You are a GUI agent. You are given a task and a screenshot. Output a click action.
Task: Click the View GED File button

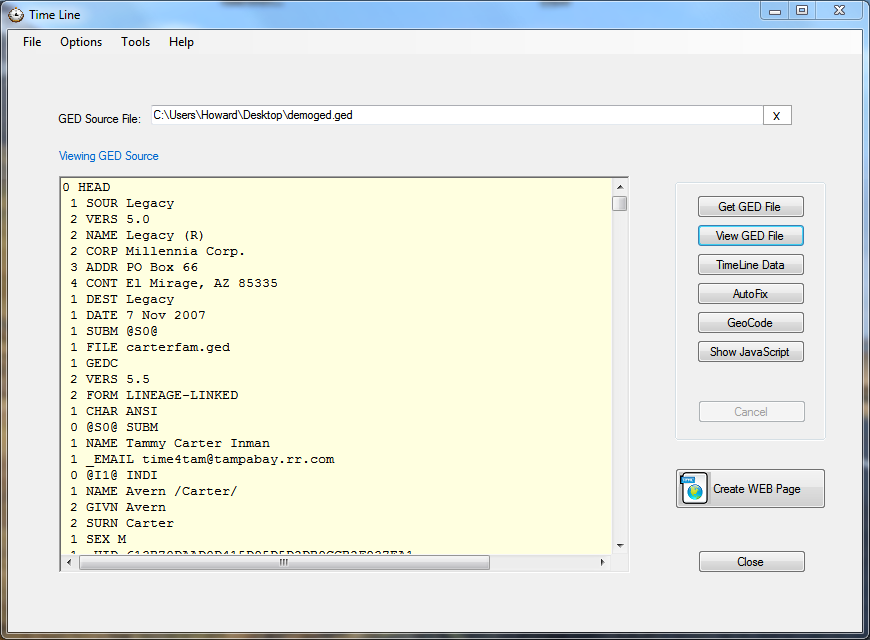(750, 235)
